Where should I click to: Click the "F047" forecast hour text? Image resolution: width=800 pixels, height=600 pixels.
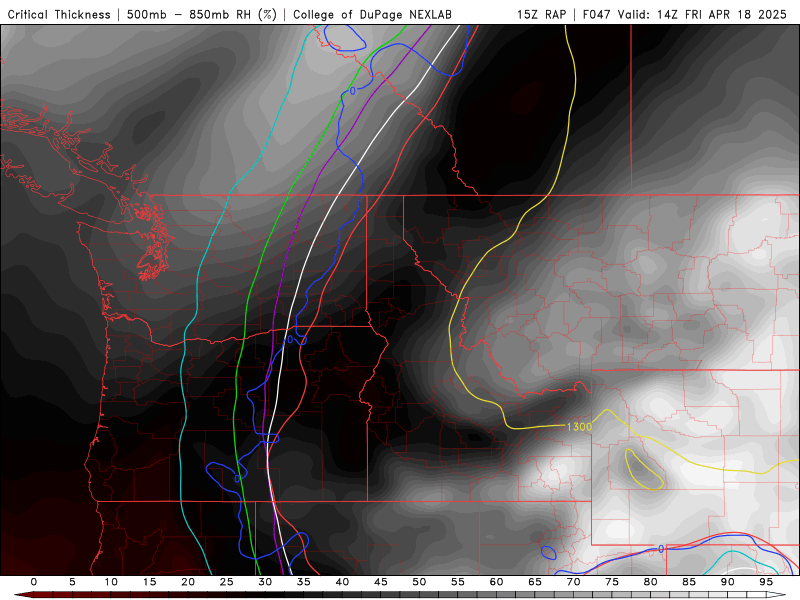tap(597, 14)
